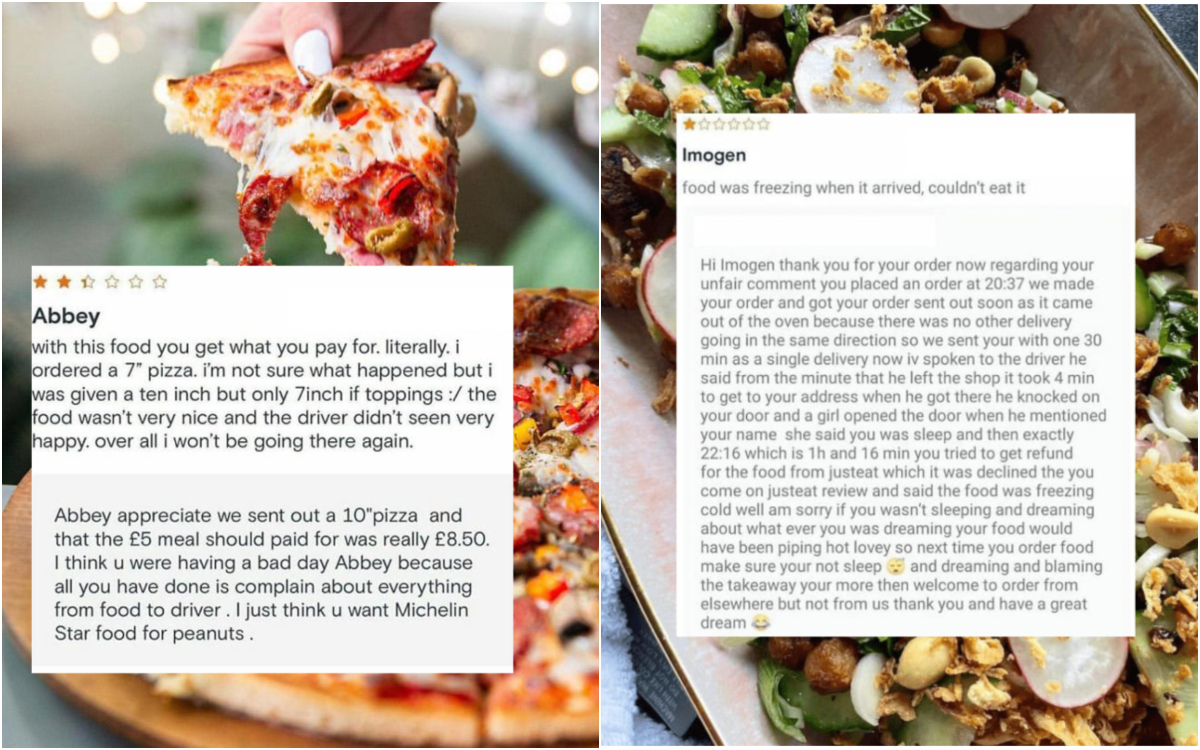The height and width of the screenshot is (750, 1200).
Task: Click the half-filled star in Abbey's rating
Action: (88, 282)
